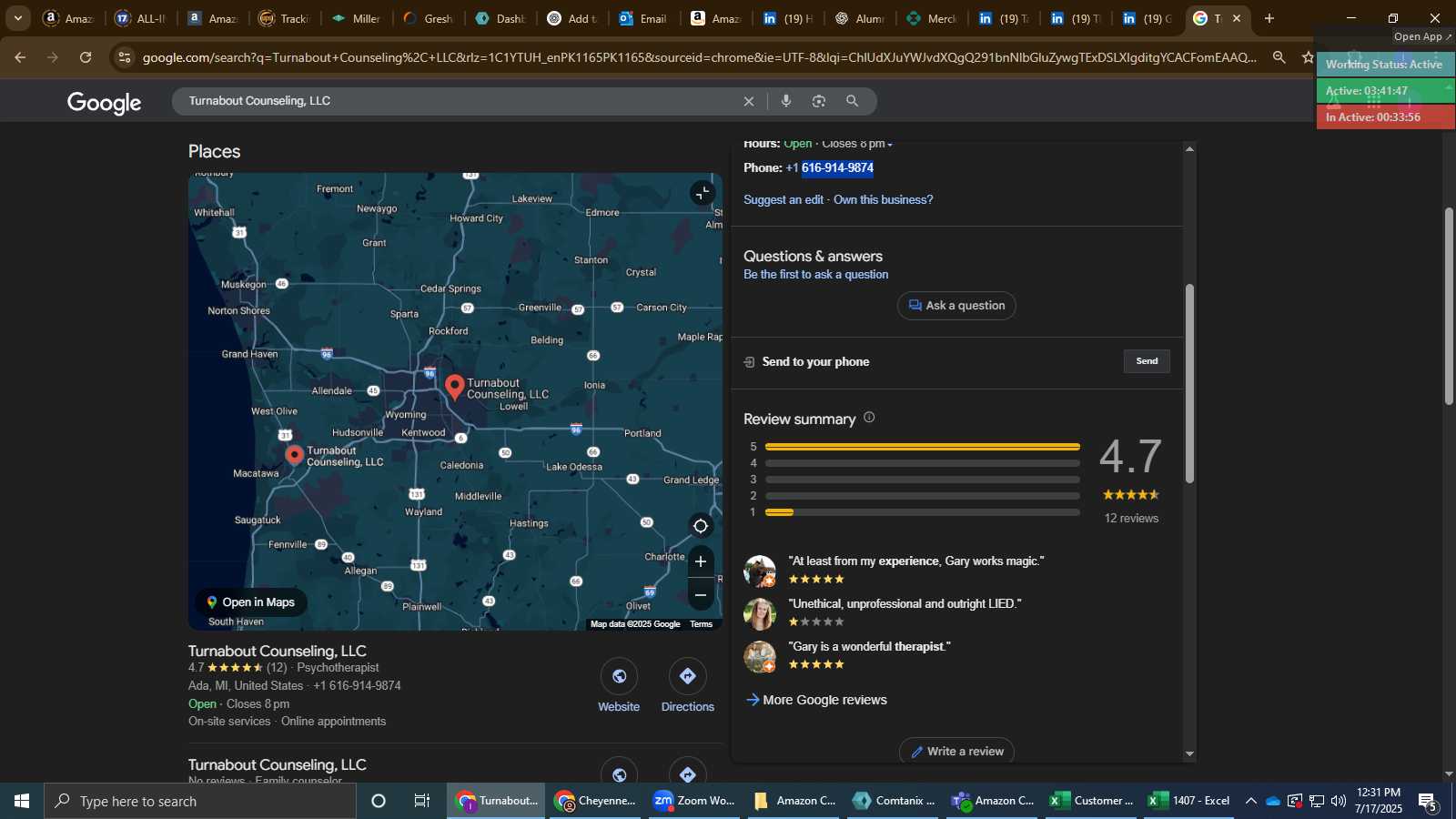Open 1407 - Excel taskbar window
Viewport: 1456px width, 819px height.
point(1188,801)
